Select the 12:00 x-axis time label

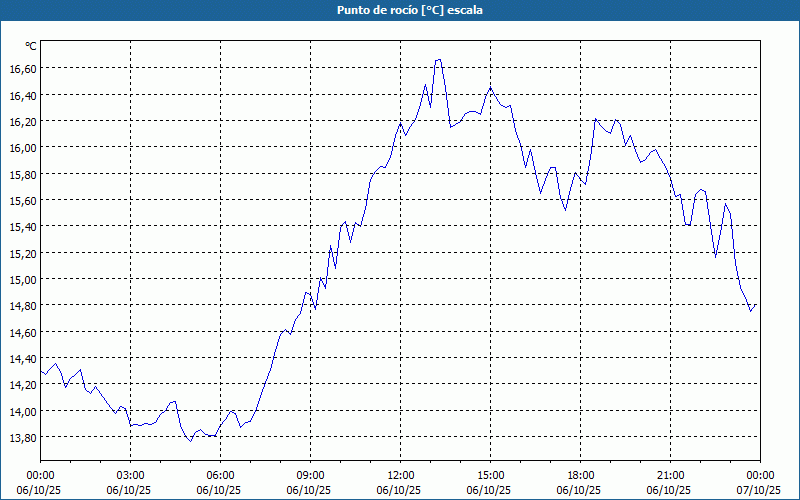coord(400,475)
